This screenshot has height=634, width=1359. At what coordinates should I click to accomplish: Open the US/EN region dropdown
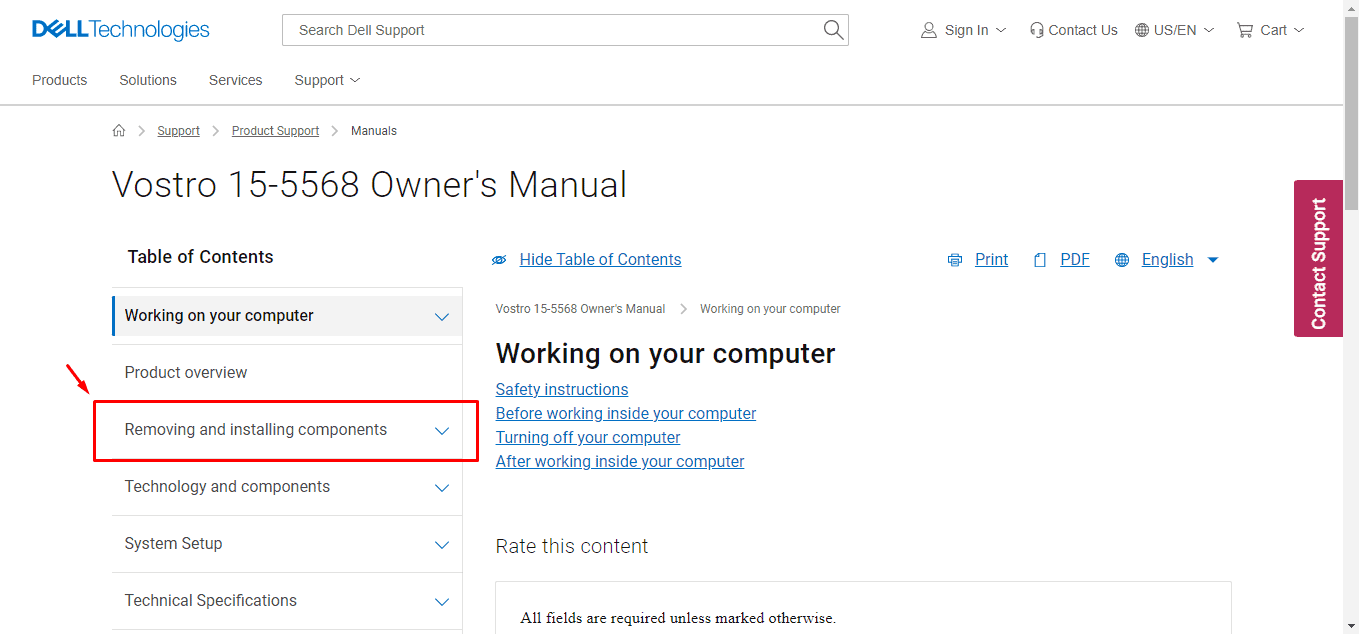[x=1174, y=29]
